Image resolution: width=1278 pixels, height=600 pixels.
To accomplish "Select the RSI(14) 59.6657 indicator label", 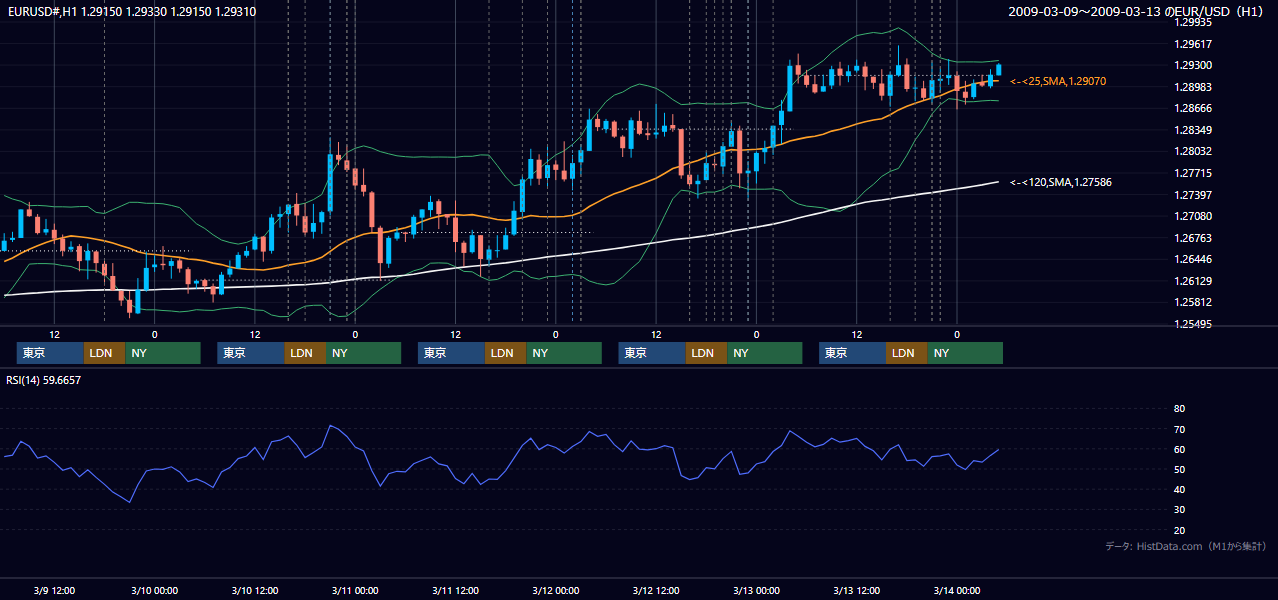I will tap(43, 380).
